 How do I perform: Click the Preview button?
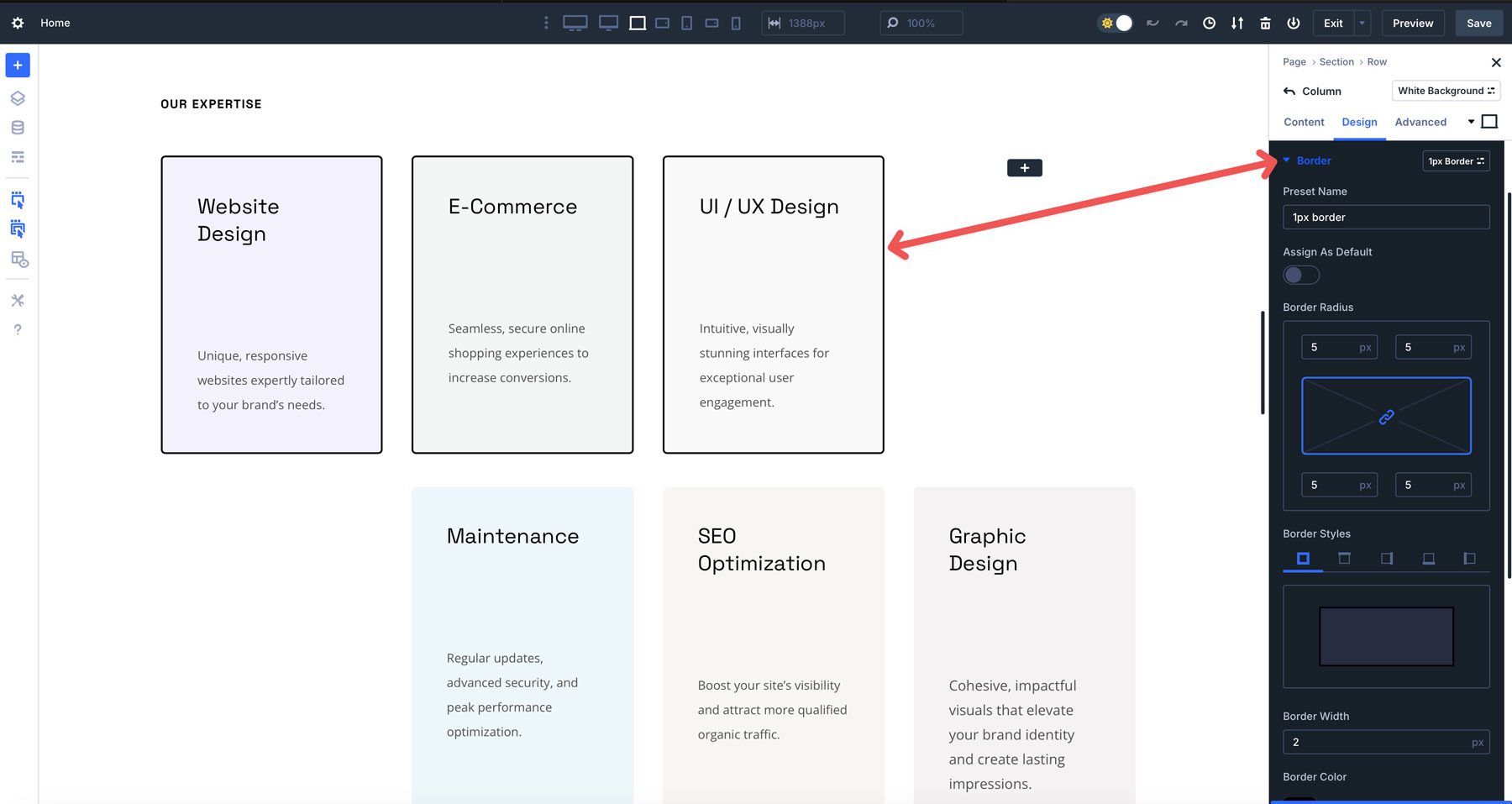pos(1412,23)
